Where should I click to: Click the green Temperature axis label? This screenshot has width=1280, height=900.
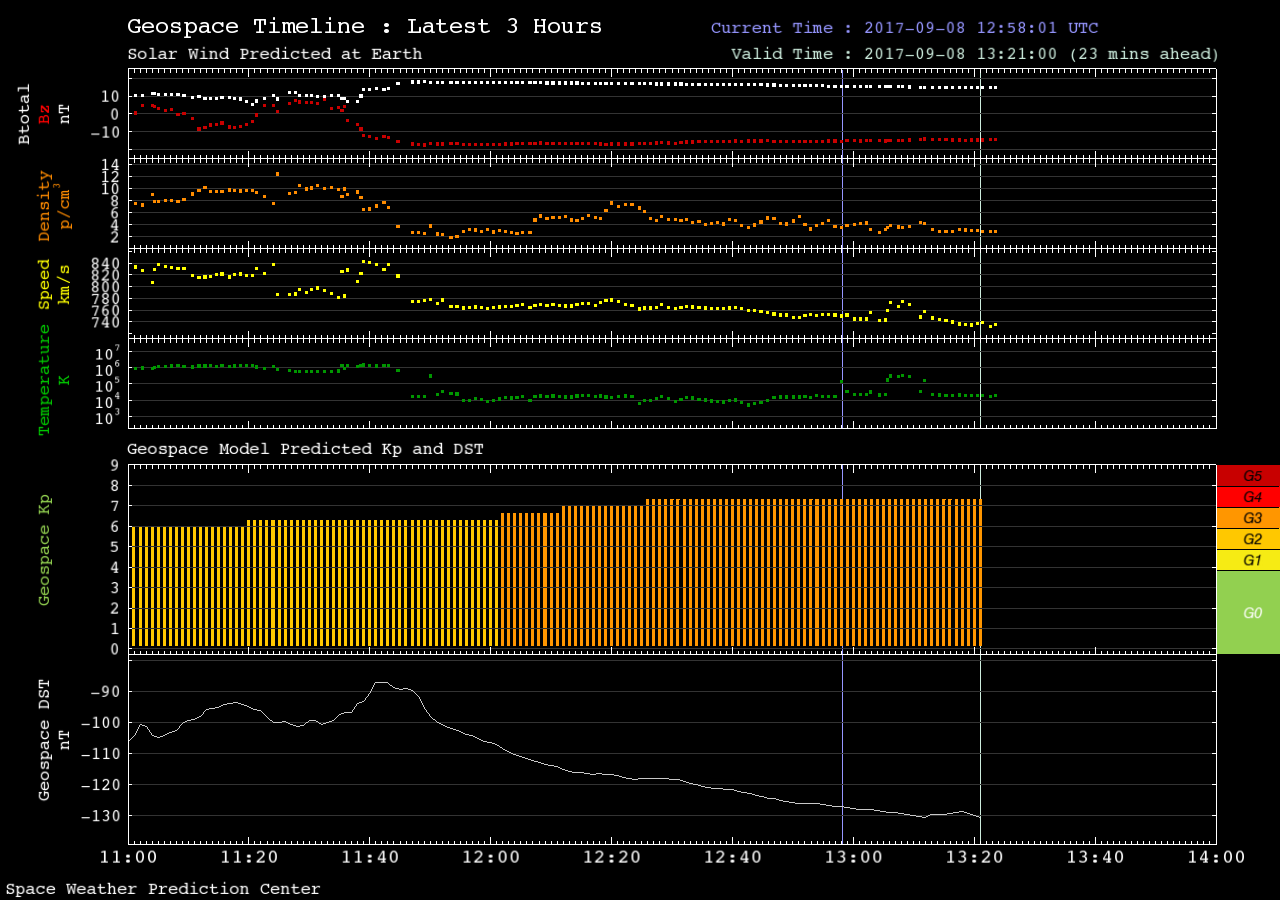44,385
